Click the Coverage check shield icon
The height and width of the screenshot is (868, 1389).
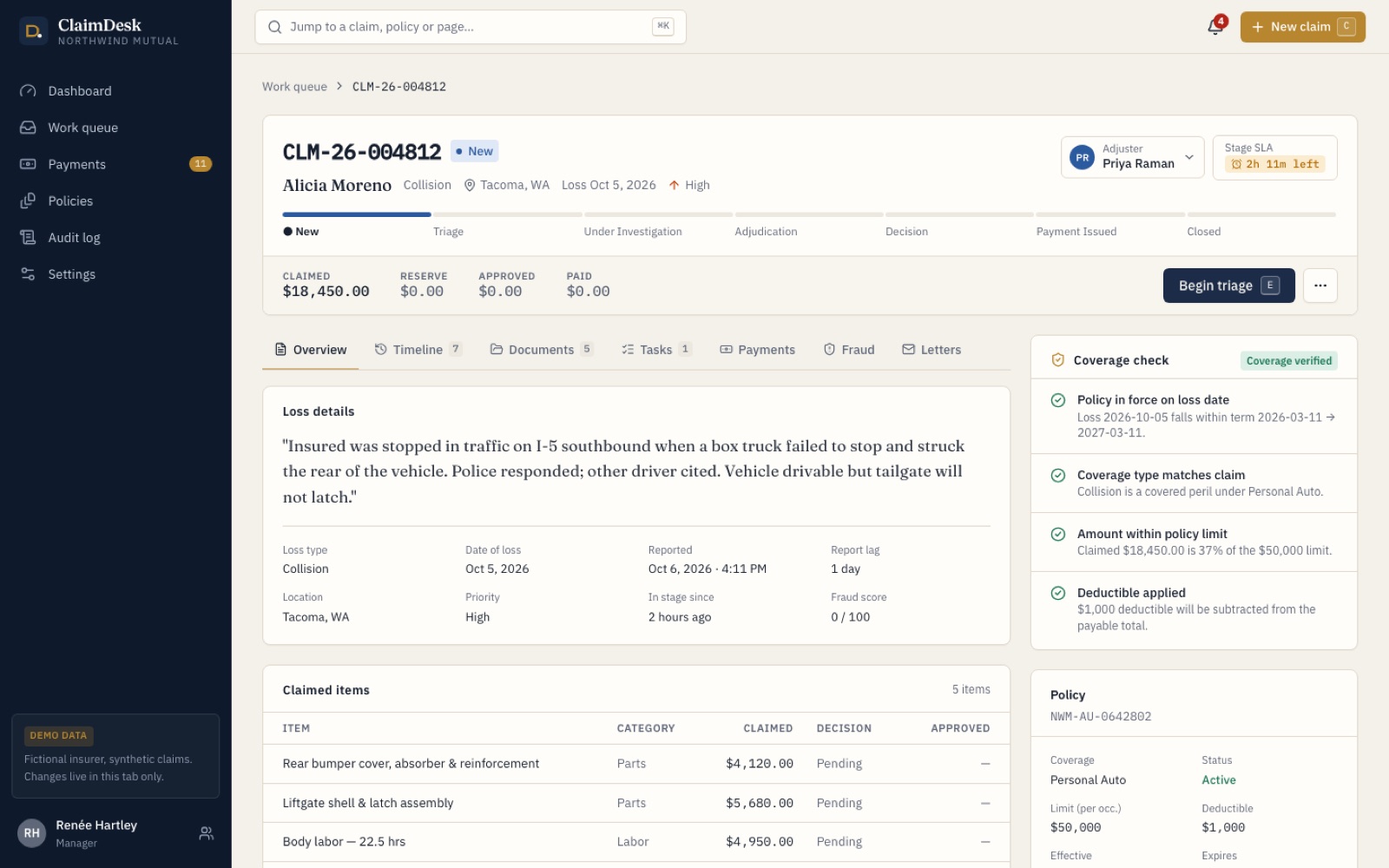pos(1057,360)
